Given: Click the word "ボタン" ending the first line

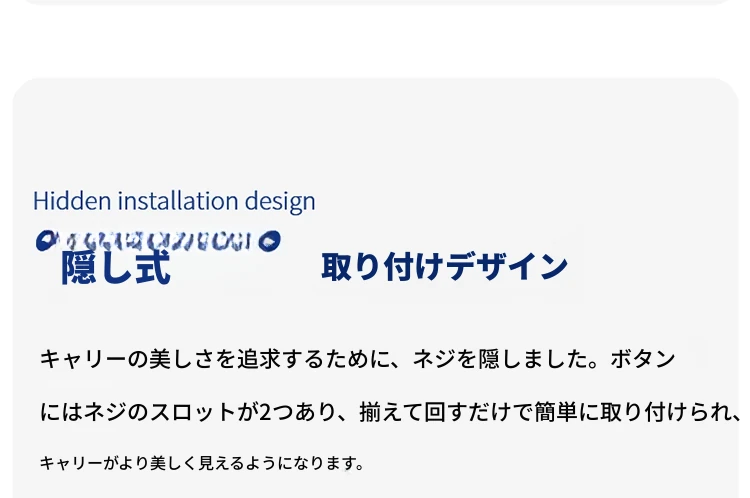Looking at the screenshot, I should tap(642, 359).
